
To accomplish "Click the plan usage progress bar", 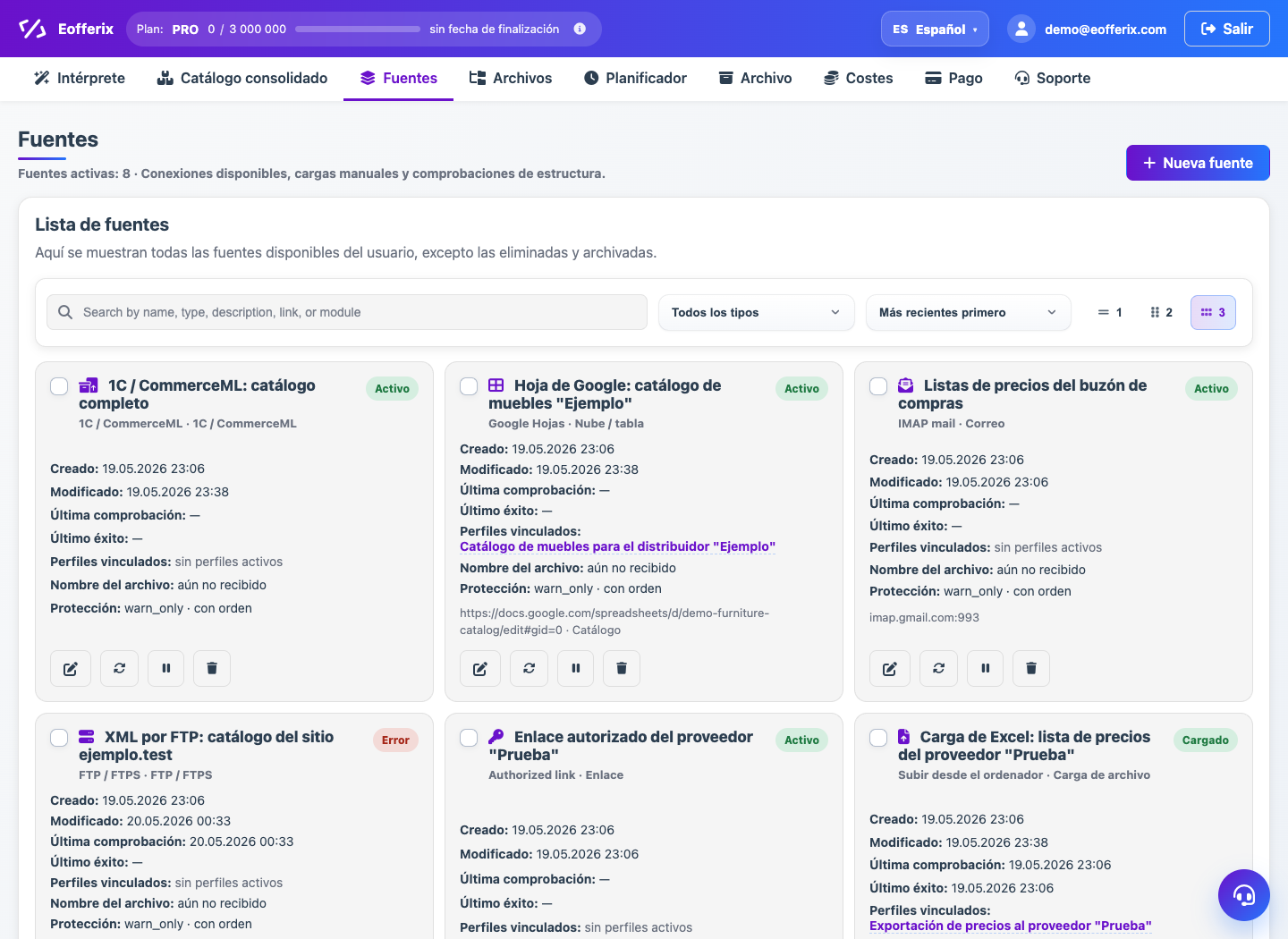I will coord(358,30).
